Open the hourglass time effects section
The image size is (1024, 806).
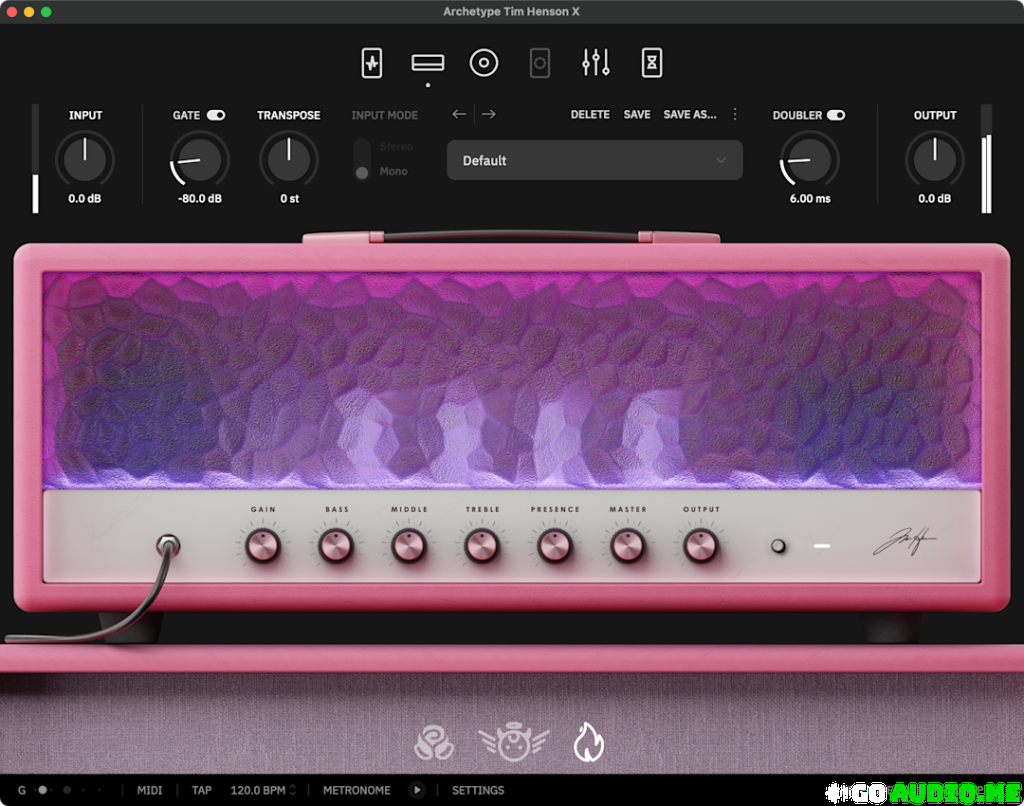click(652, 62)
